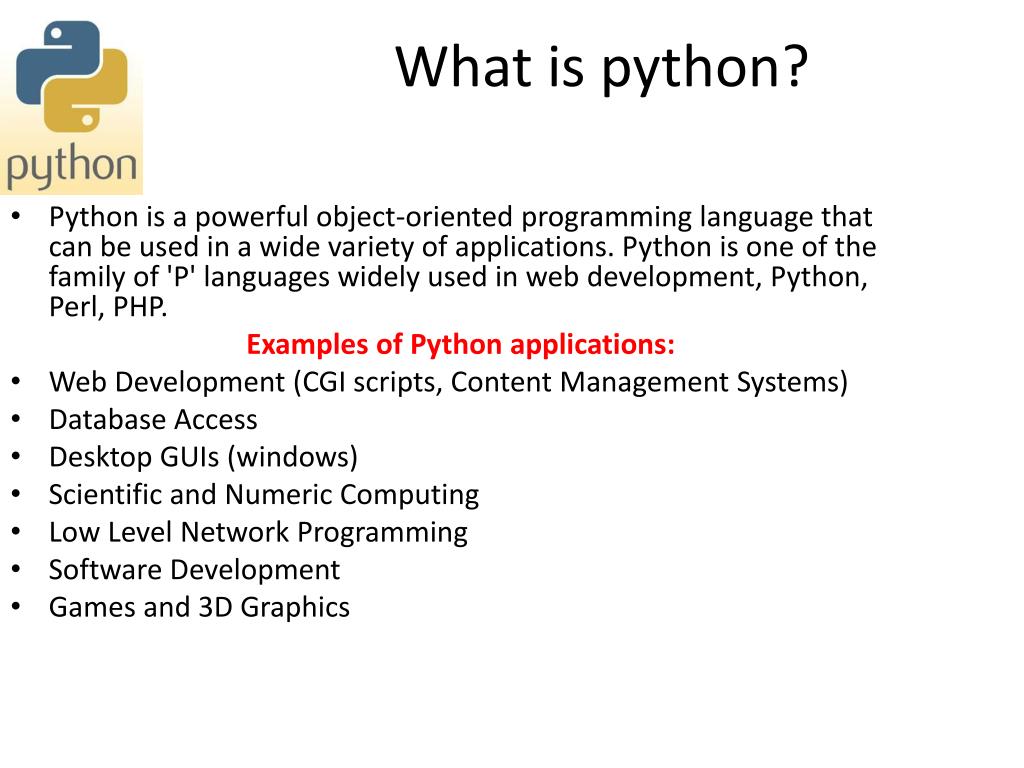Image resolution: width=1024 pixels, height=768 pixels.
Task: Click the line beginning 'can be used in a wide'
Action: point(462,247)
